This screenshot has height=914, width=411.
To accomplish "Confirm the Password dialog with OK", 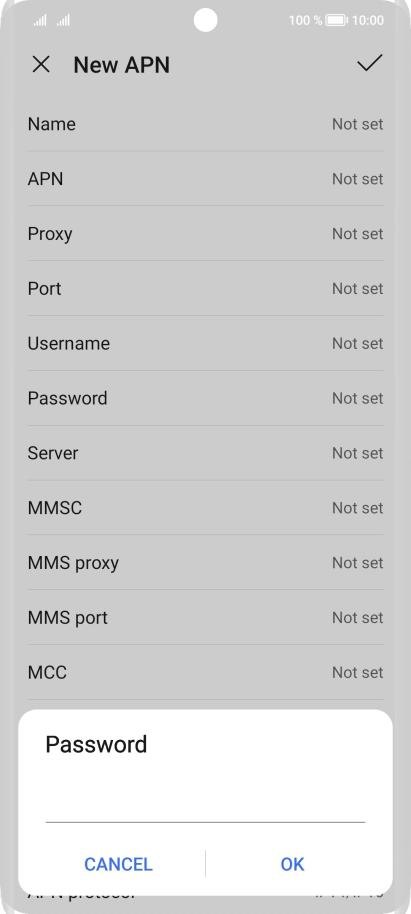I will [293, 864].
